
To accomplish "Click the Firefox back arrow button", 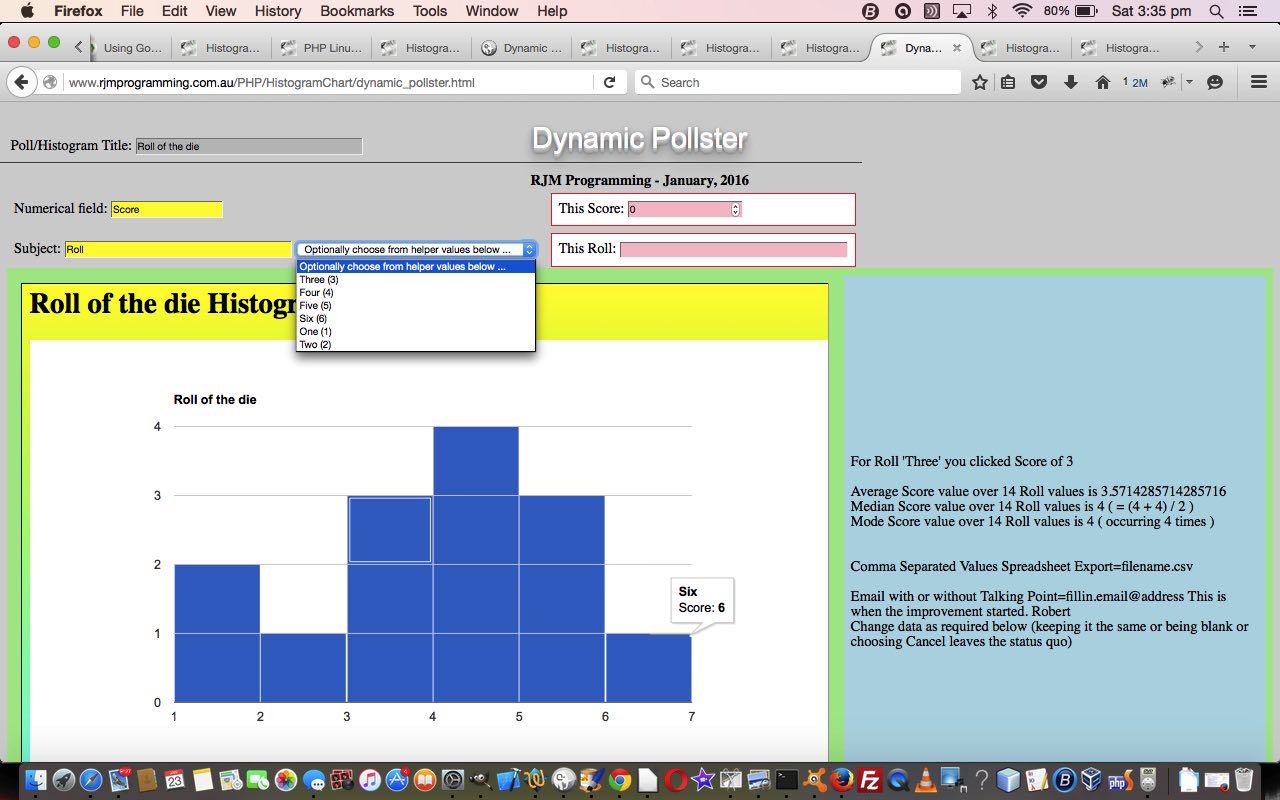I will point(21,82).
